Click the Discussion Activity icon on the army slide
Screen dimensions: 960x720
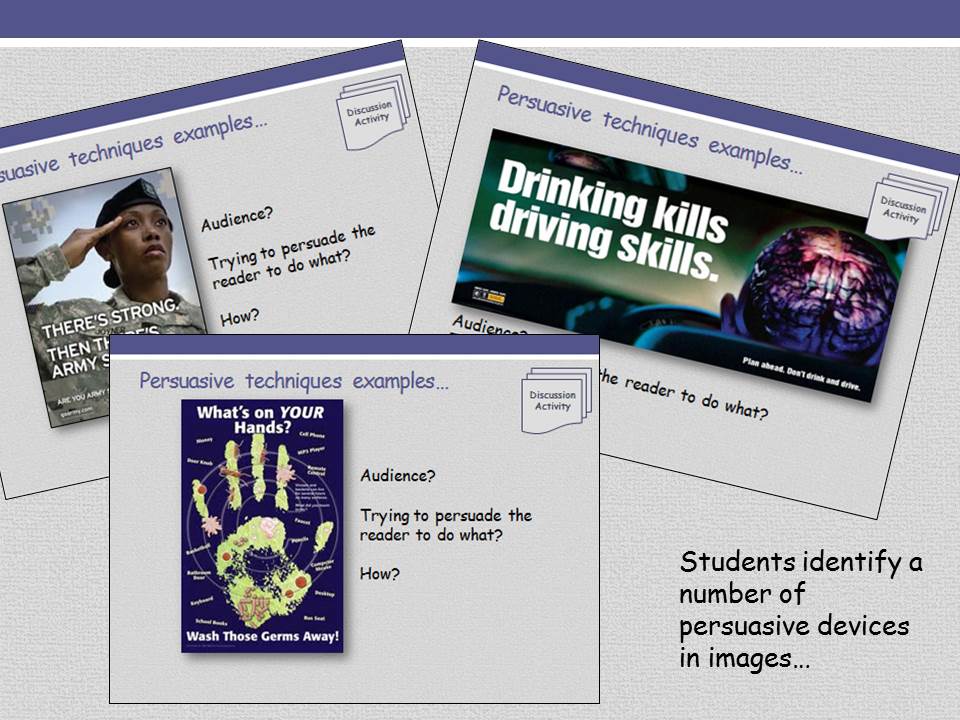[x=373, y=111]
